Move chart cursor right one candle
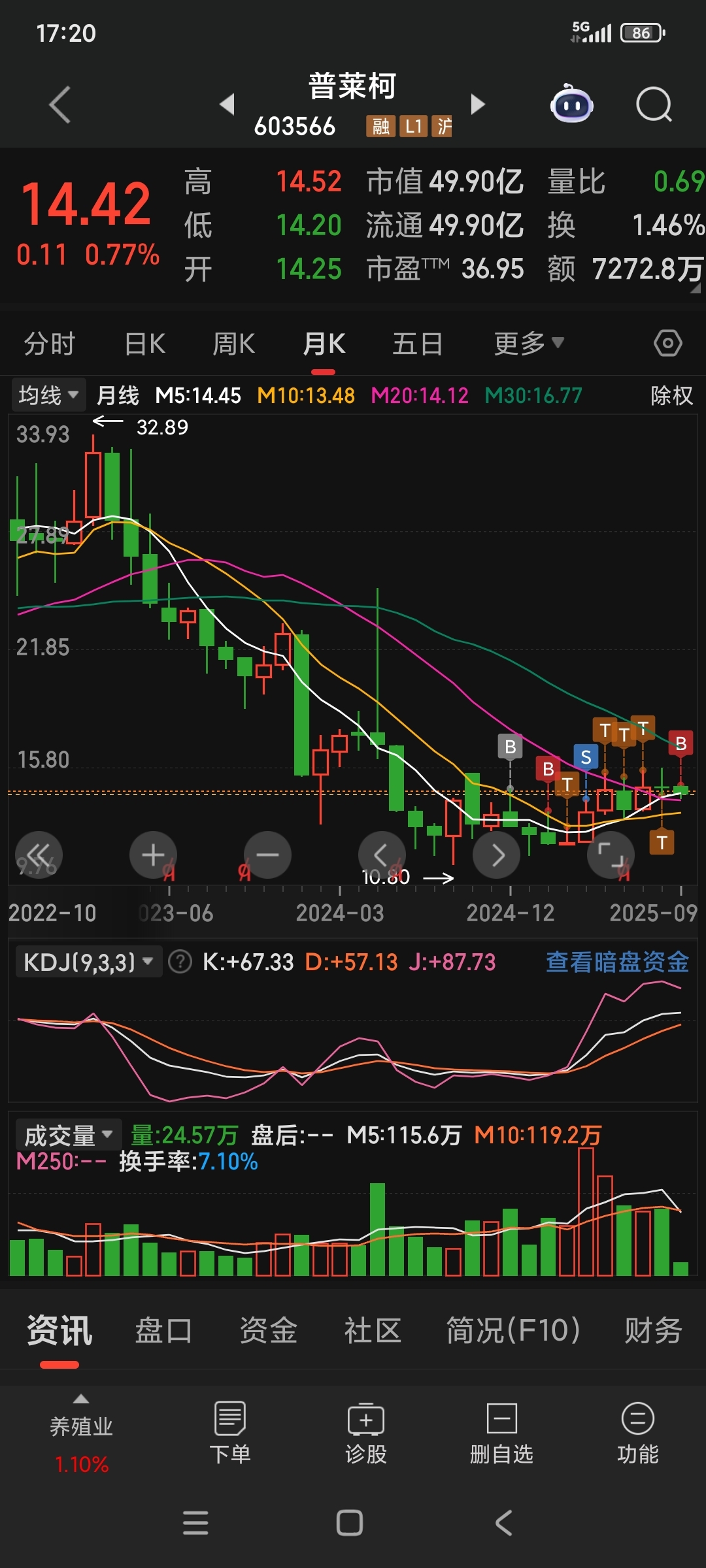 (x=496, y=855)
